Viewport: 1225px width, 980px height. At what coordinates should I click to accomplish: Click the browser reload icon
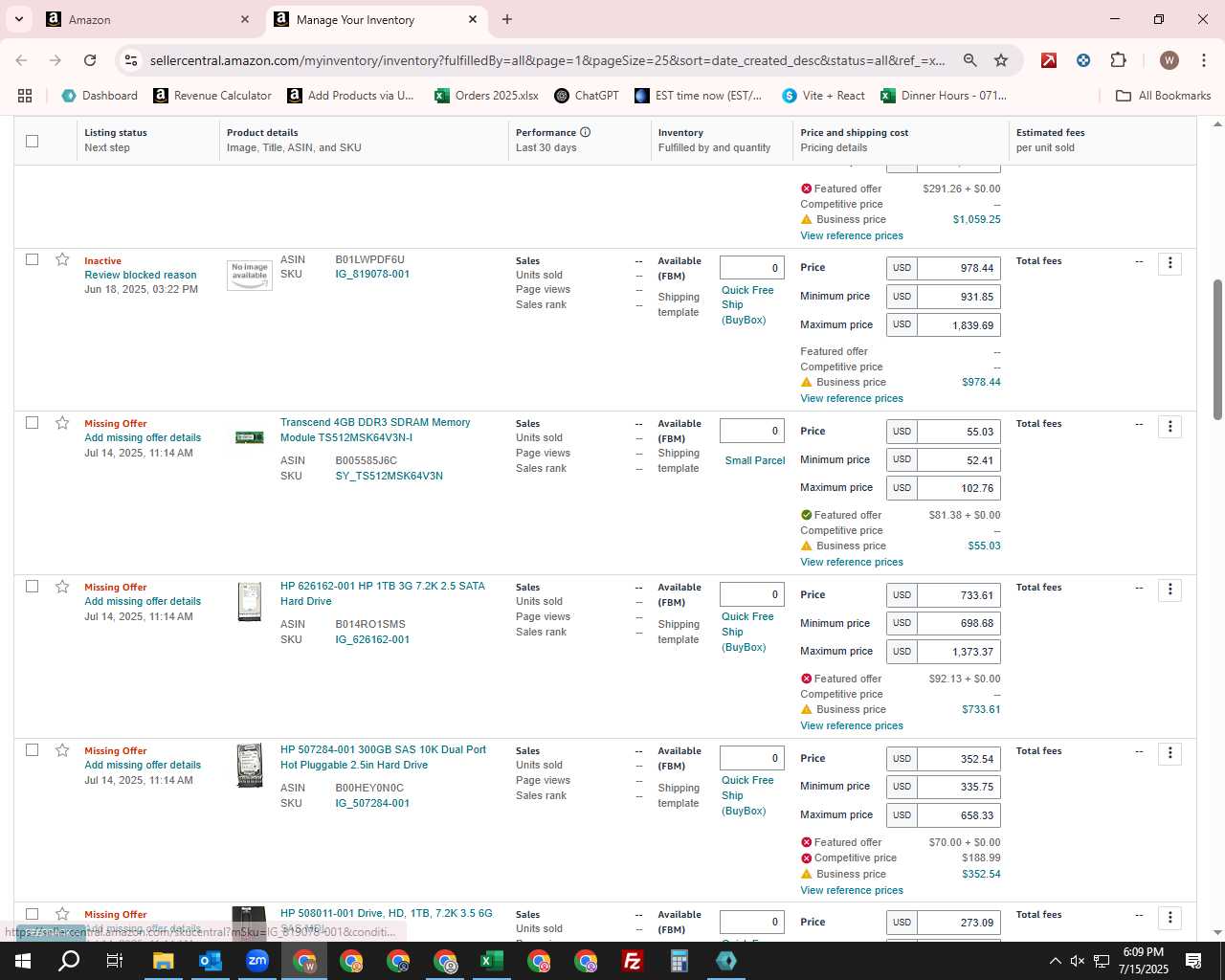pos(90,60)
